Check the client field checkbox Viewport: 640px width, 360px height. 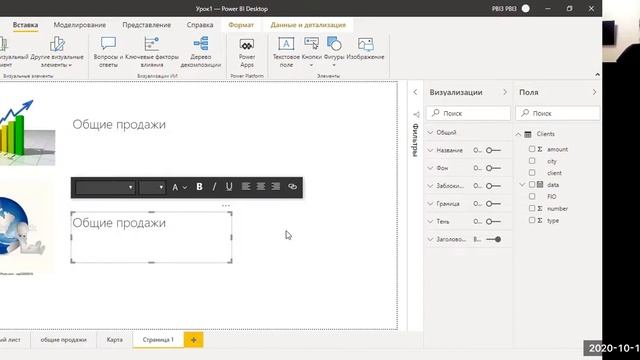pyautogui.click(x=532, y=173)
